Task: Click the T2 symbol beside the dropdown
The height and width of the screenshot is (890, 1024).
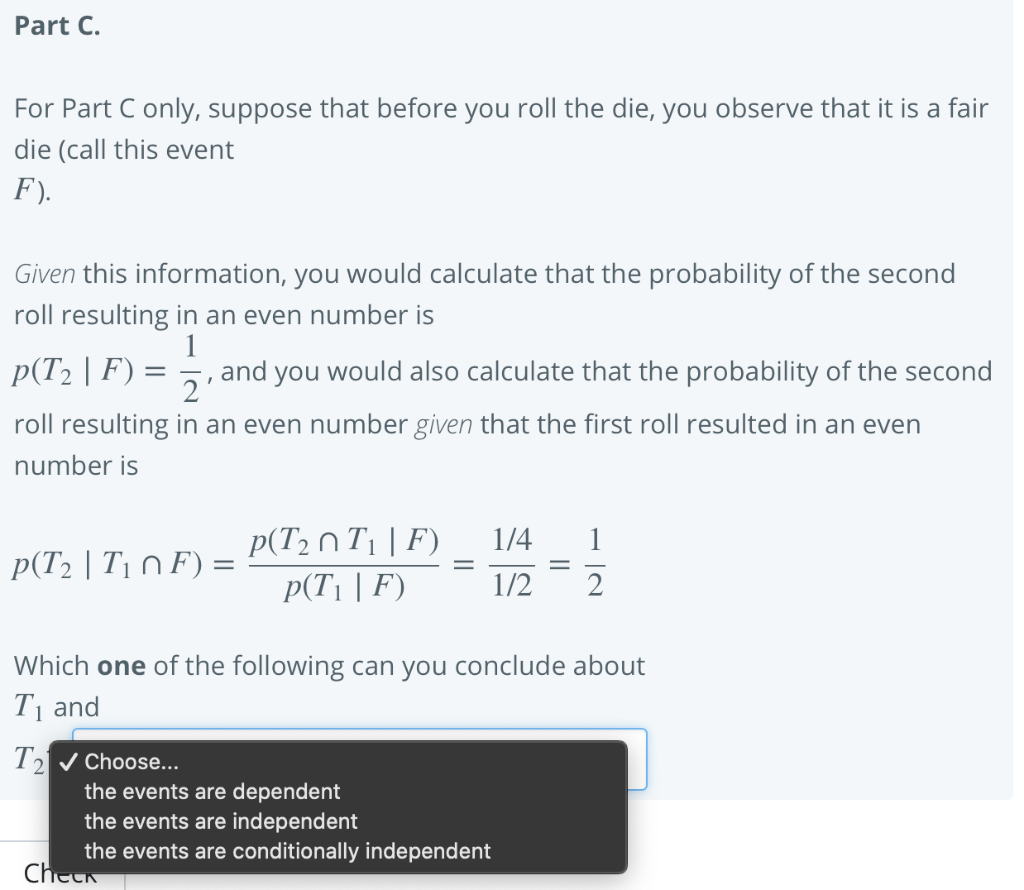Action: [x=28, y=759]
